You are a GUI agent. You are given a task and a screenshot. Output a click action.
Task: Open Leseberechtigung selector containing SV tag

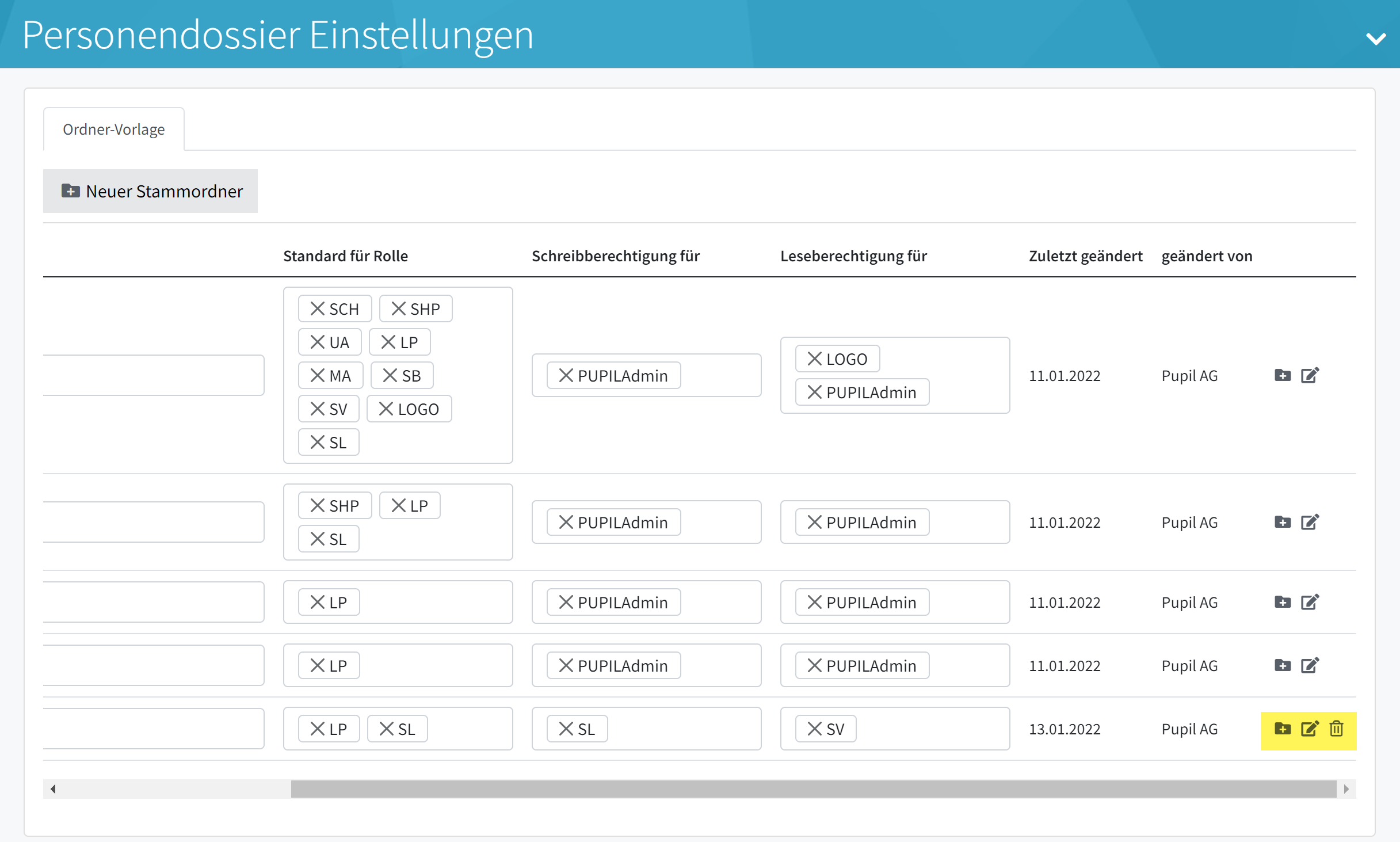[x=895, y=729]
